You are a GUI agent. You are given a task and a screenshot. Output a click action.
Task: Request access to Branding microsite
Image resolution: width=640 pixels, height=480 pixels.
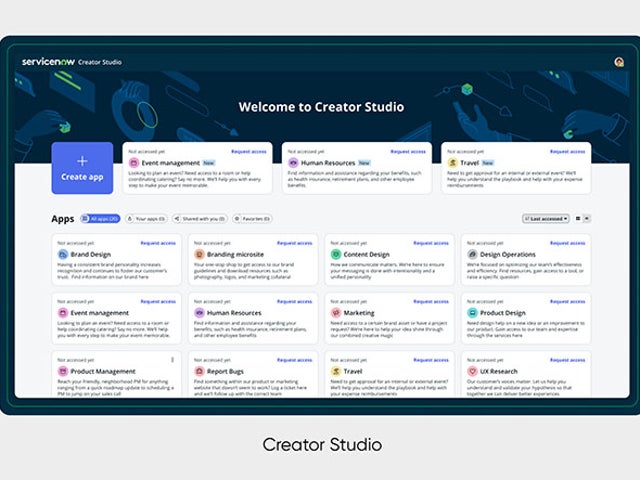[x=294, y=243]
